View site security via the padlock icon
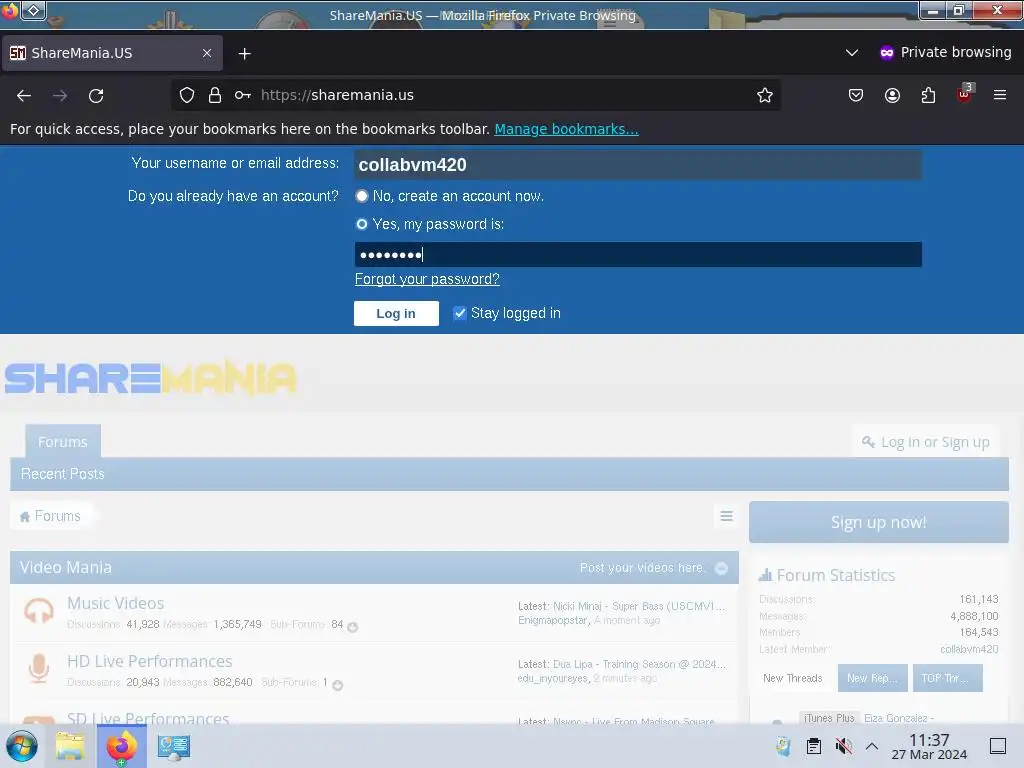The height and width of the screenshot is (768, 1024). click(215, 95)
